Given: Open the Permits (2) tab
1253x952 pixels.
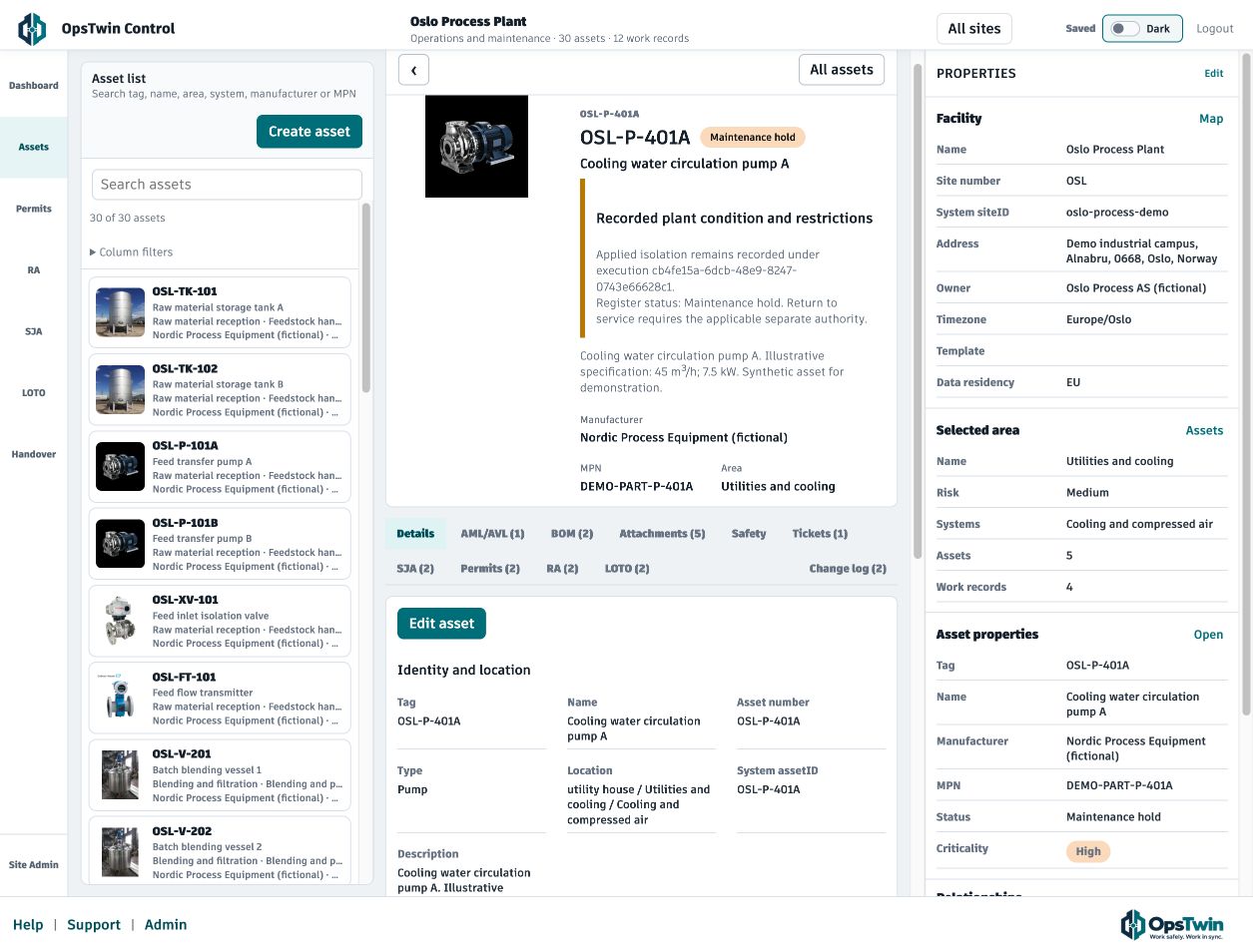Looking at the screenshot, I should 490,569.
